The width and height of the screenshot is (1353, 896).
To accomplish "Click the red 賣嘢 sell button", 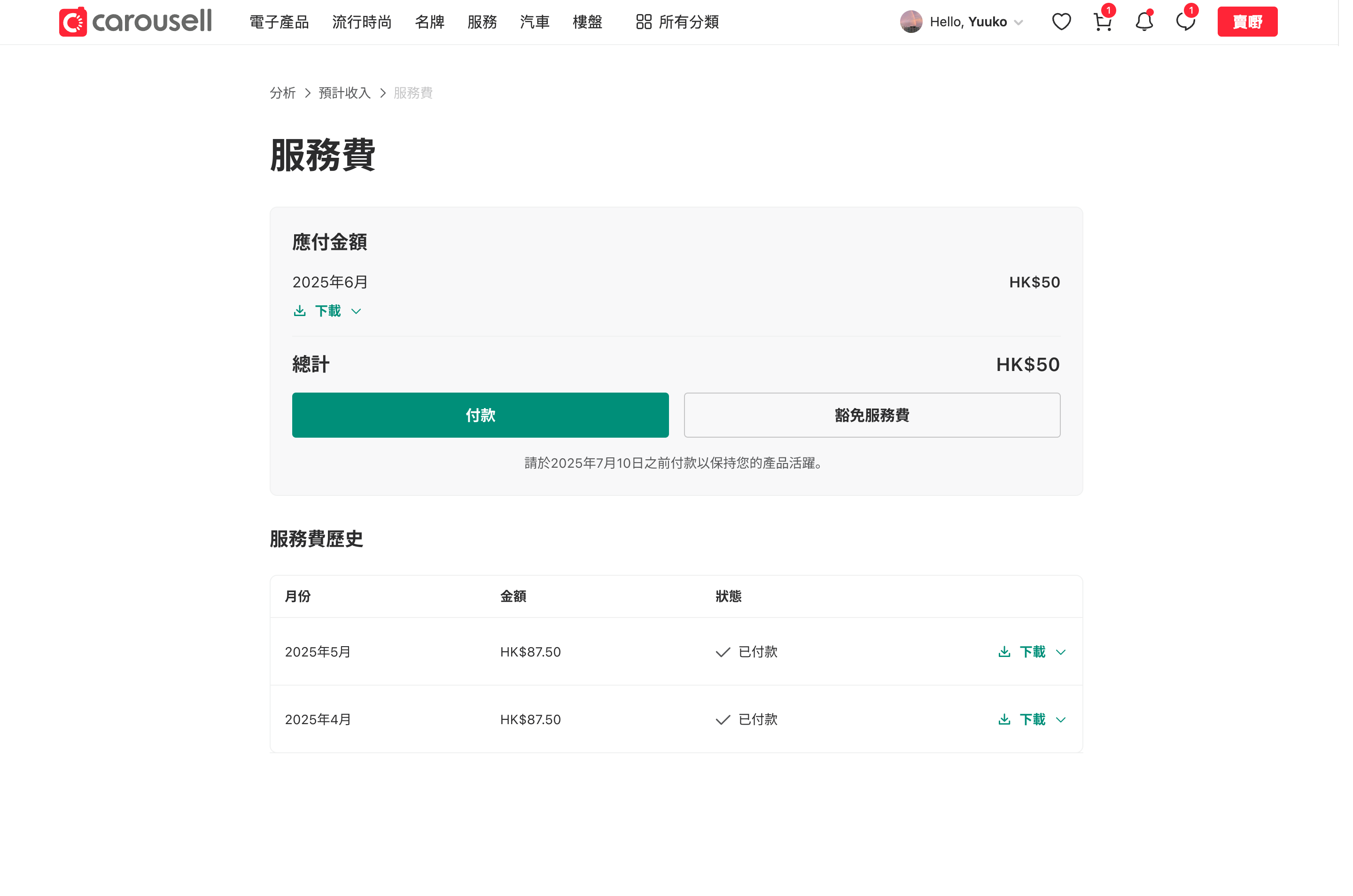I will [x=1247, y=22].
